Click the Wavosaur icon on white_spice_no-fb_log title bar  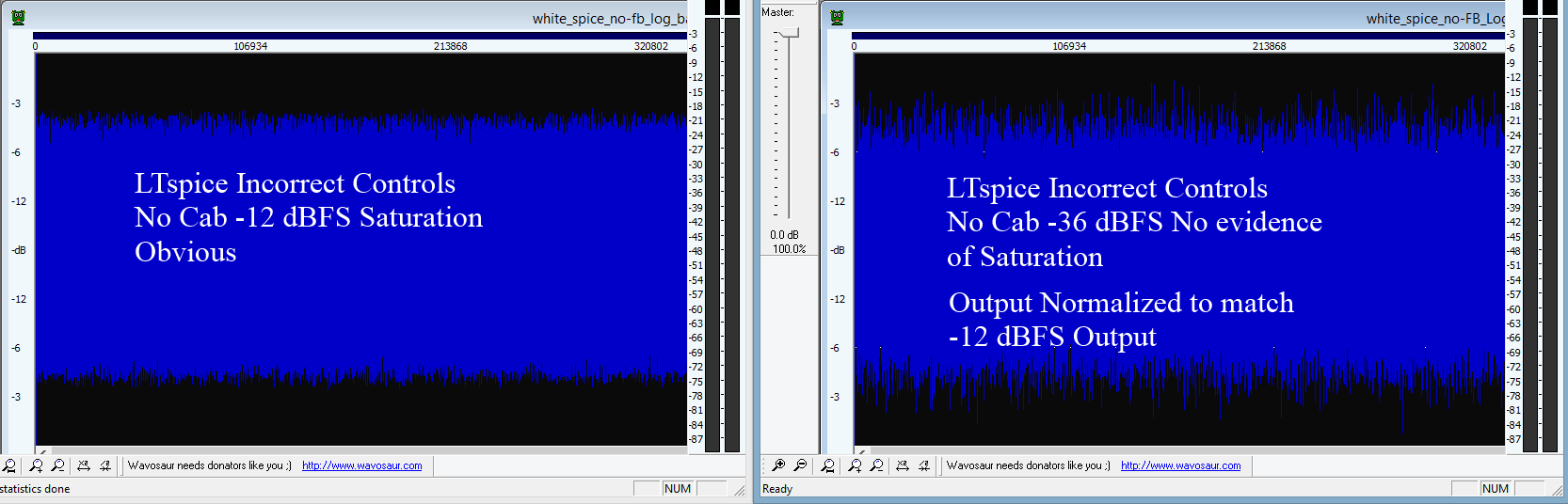click(19, 17)
